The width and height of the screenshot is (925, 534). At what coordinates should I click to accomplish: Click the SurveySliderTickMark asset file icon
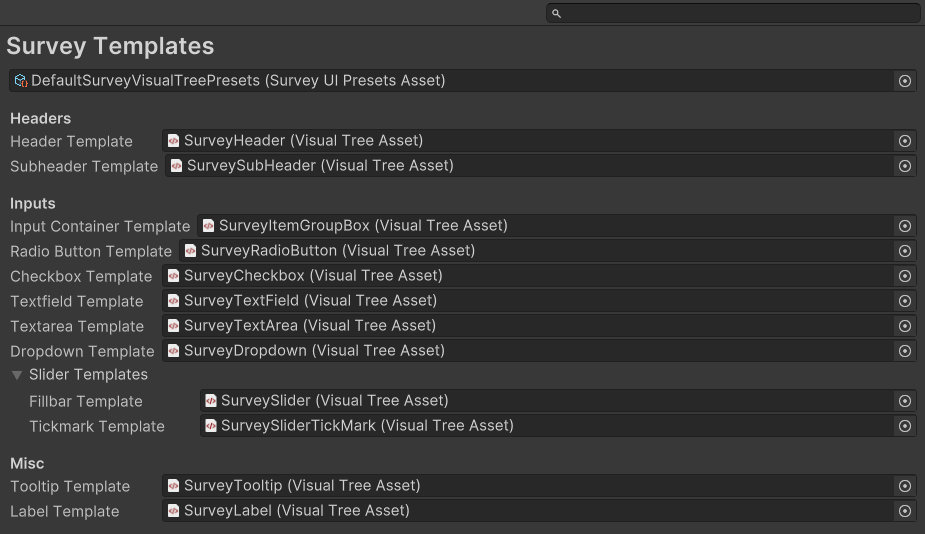coord(211,425)
